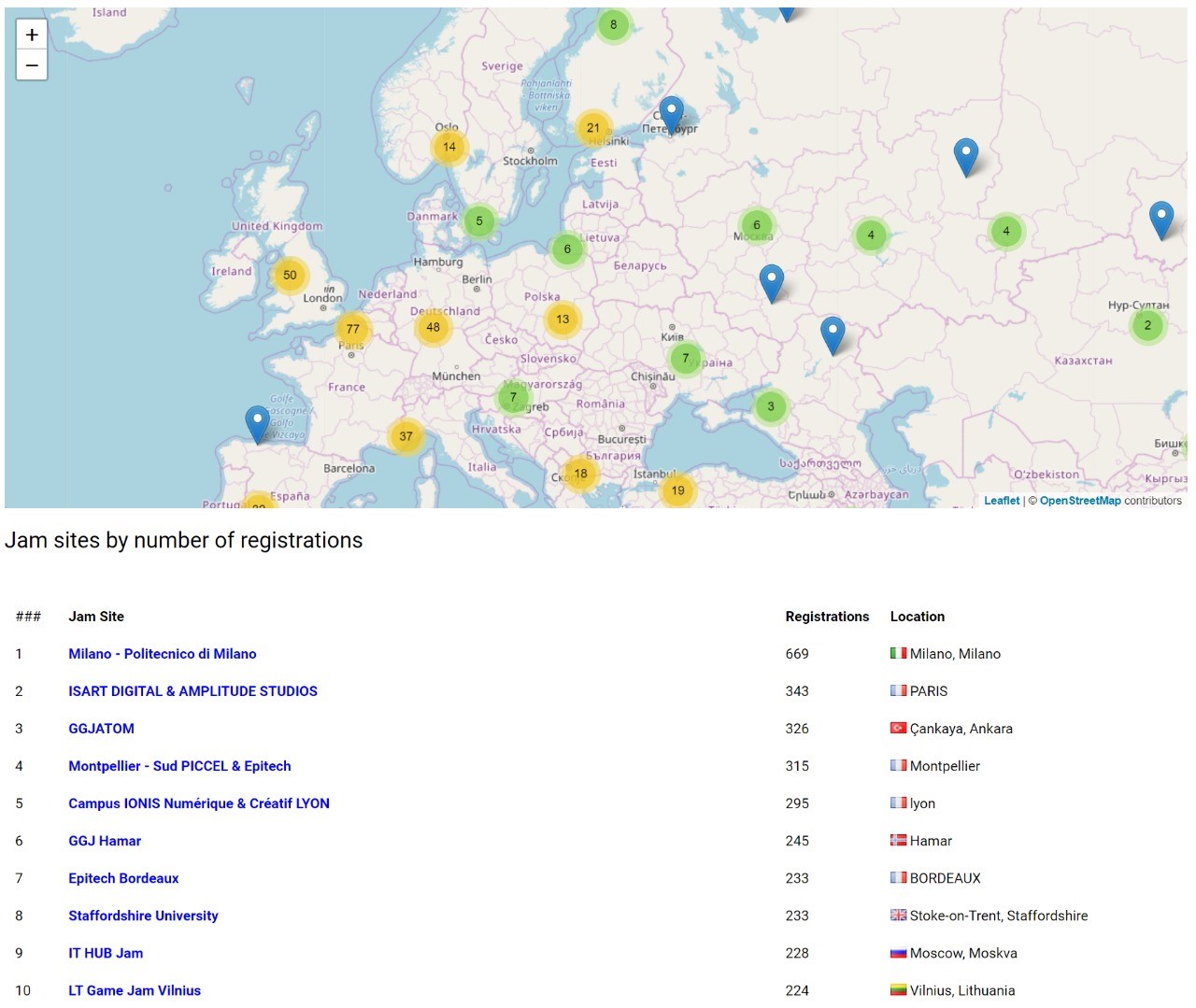Viewport: 1196px width, 1008px height.
Task: Zoom in on the map
Action: tap(32, 35)
